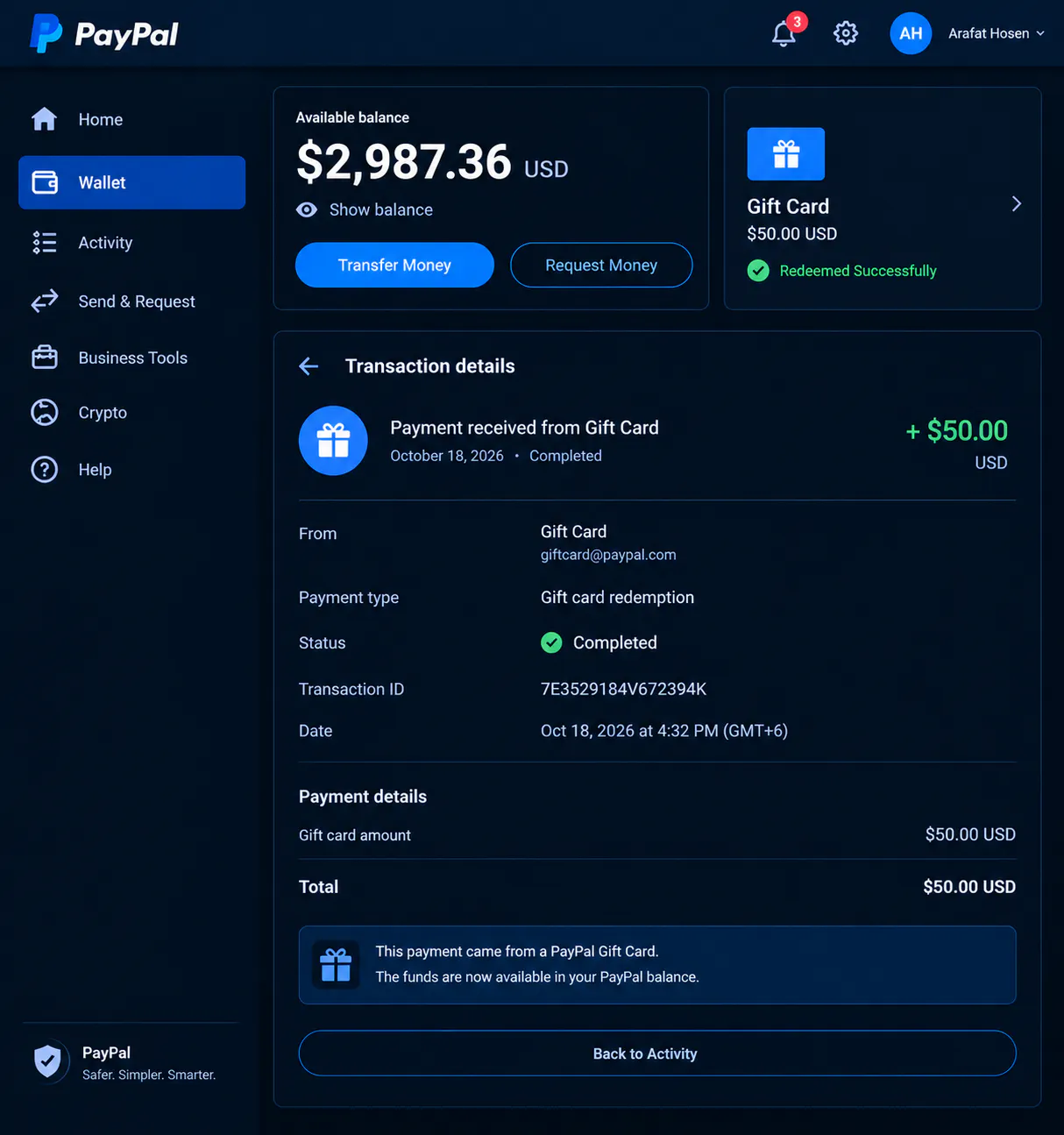
Task: Click the Gift Card title in card
Action: [788, 207]
